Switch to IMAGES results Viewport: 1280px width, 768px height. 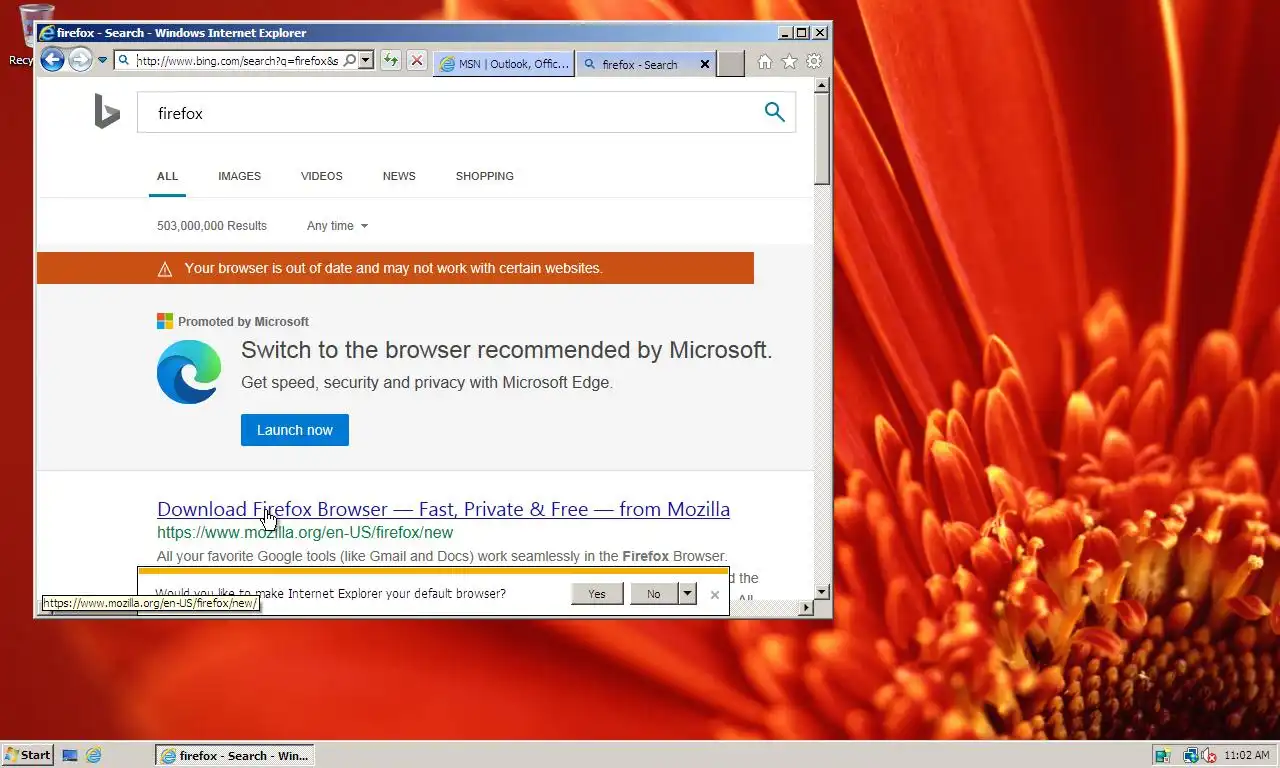[x=239, y=176]
